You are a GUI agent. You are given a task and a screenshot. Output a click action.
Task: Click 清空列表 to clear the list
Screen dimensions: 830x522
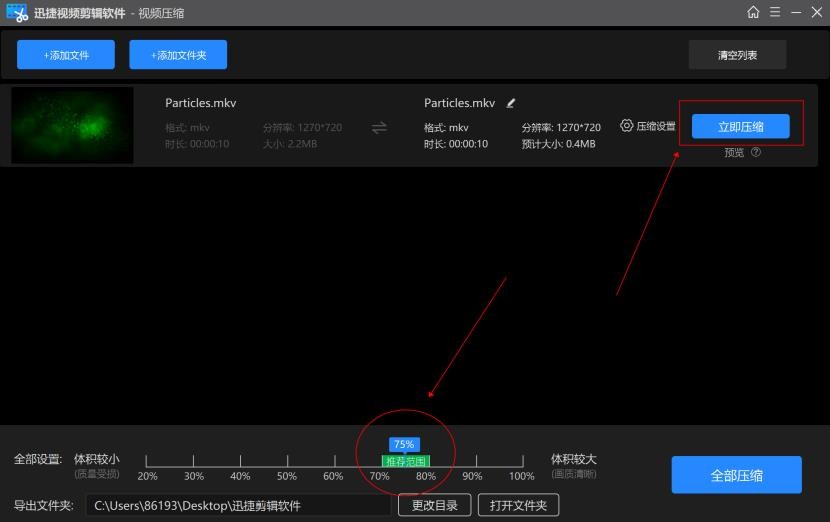coord(737,55)
